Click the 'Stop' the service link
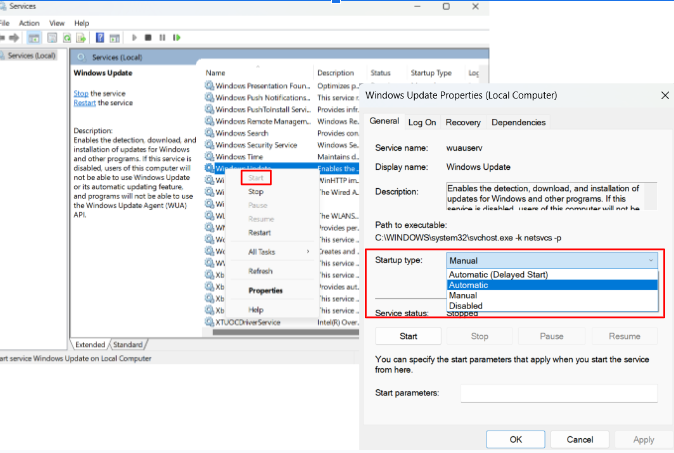 click(81, 93)
